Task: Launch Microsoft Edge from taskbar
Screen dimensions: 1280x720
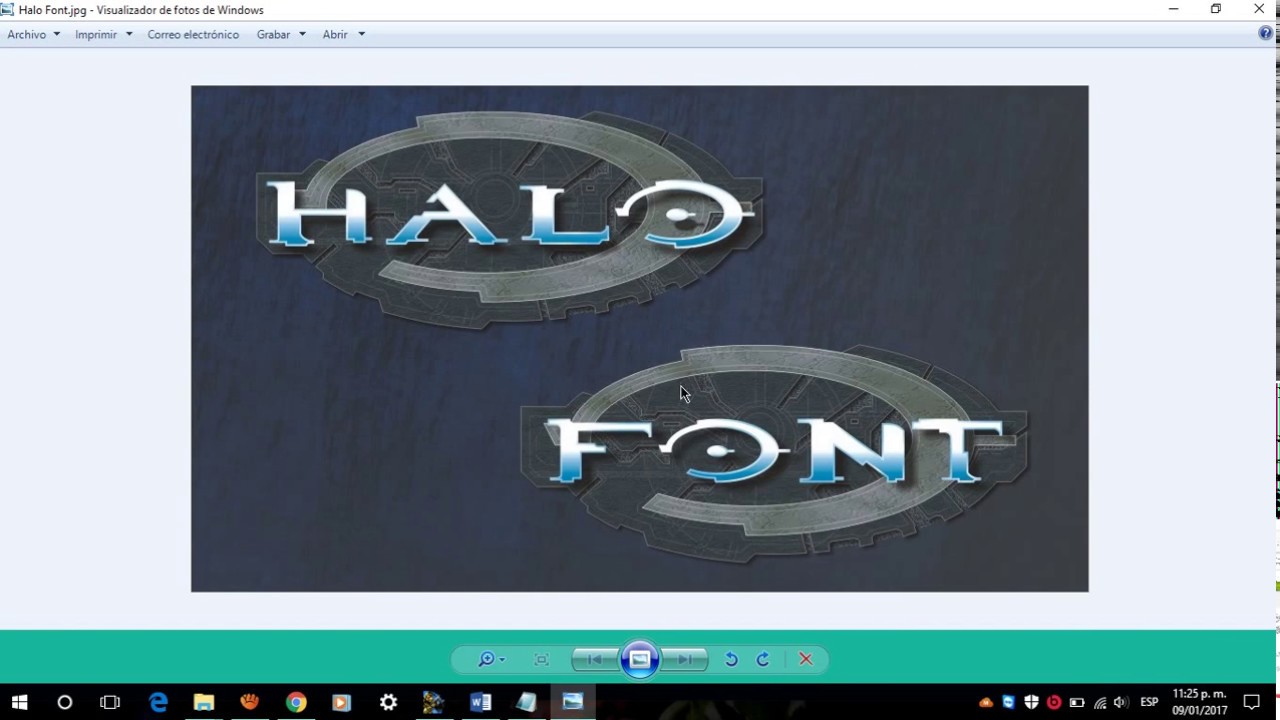Action: tap(158, 702)
